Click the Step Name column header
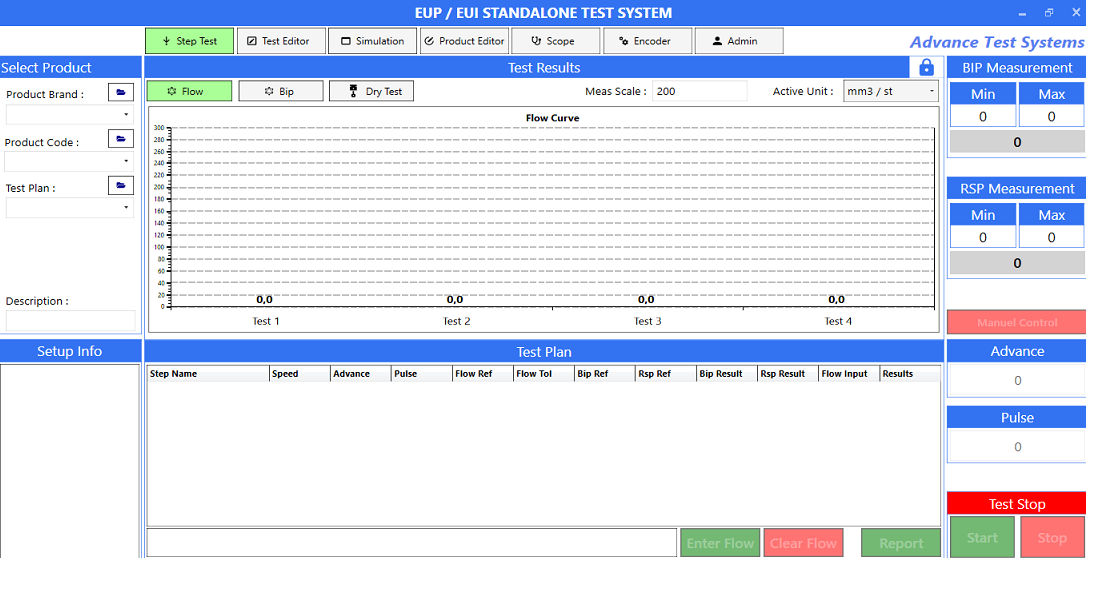The width and height of the screenshot is (1093, 615). [x=207, y=374]
